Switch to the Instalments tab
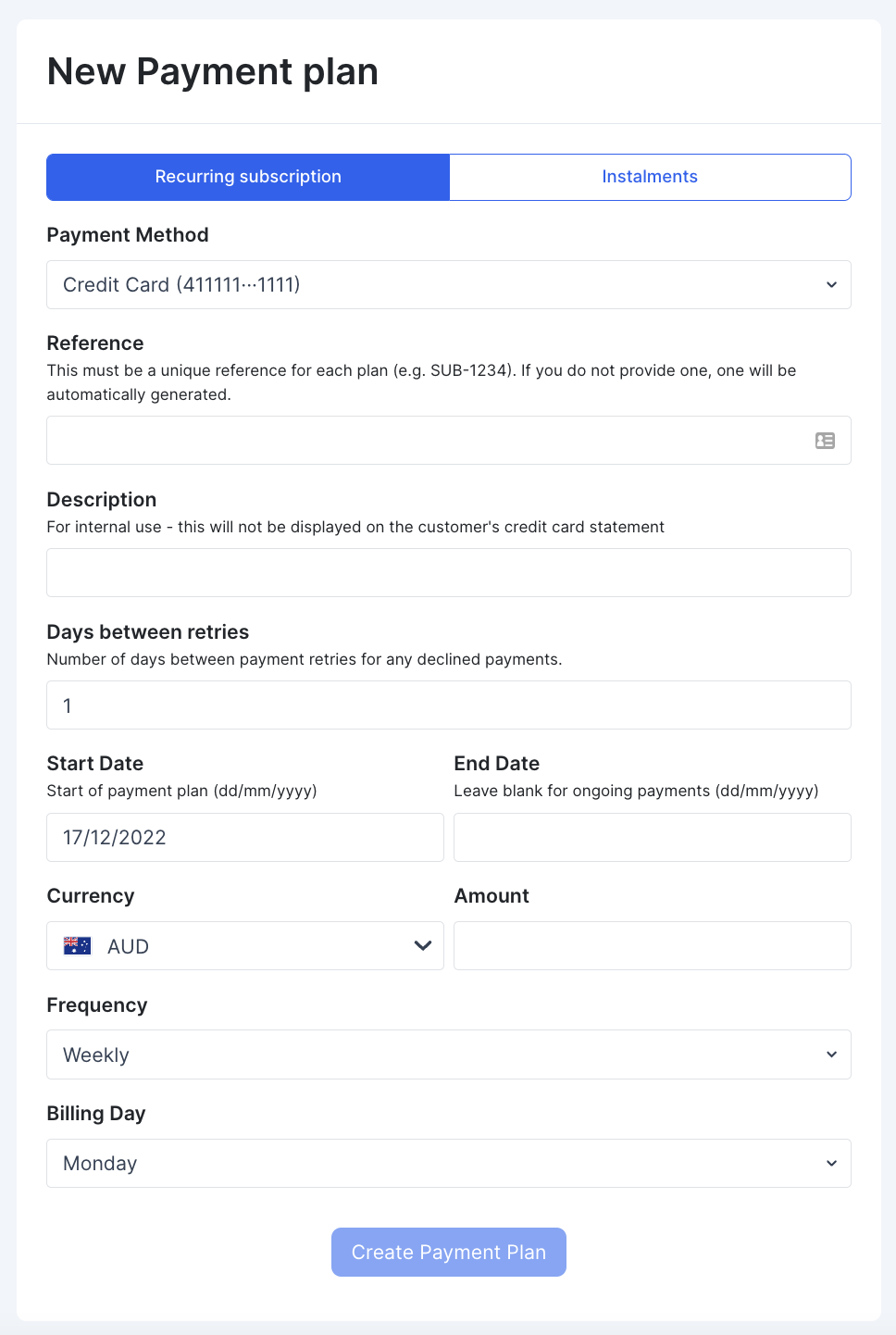 (650, 177)
